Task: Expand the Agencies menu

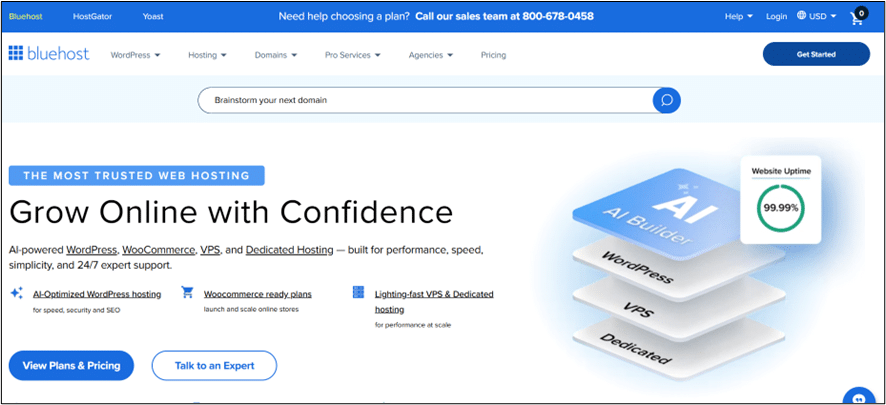Action: coord(431,55)
